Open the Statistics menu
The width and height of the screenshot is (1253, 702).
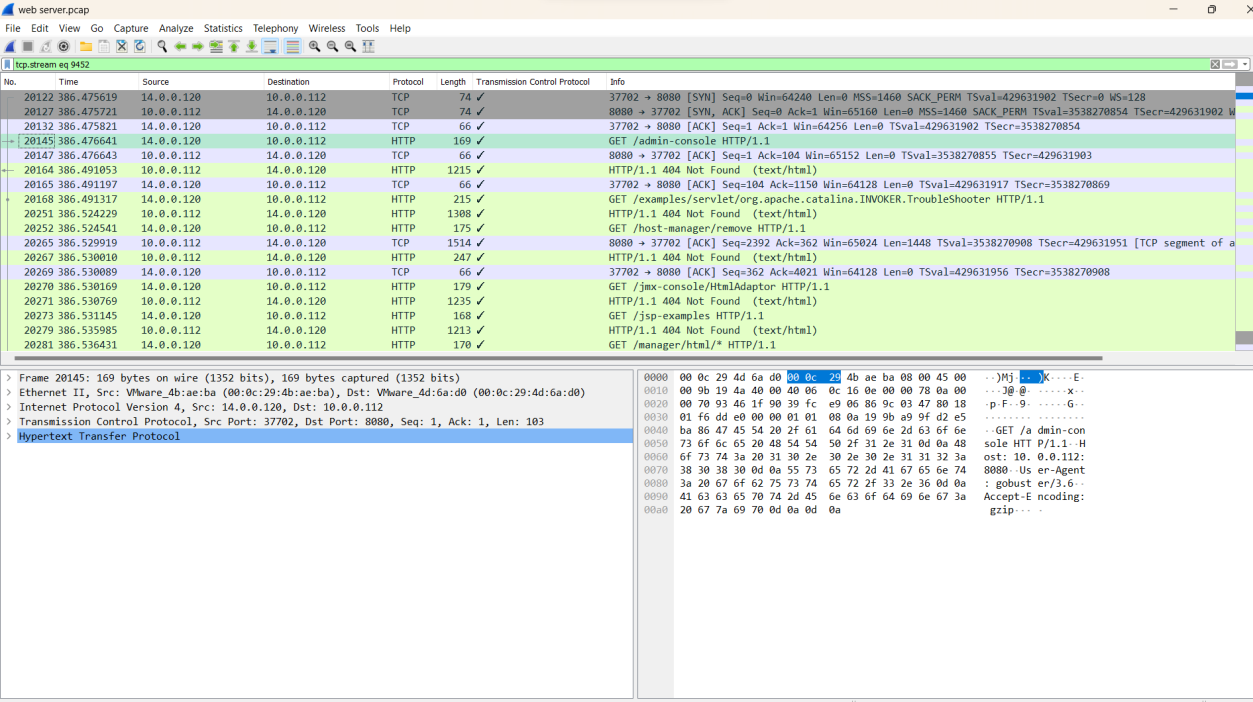223,29
